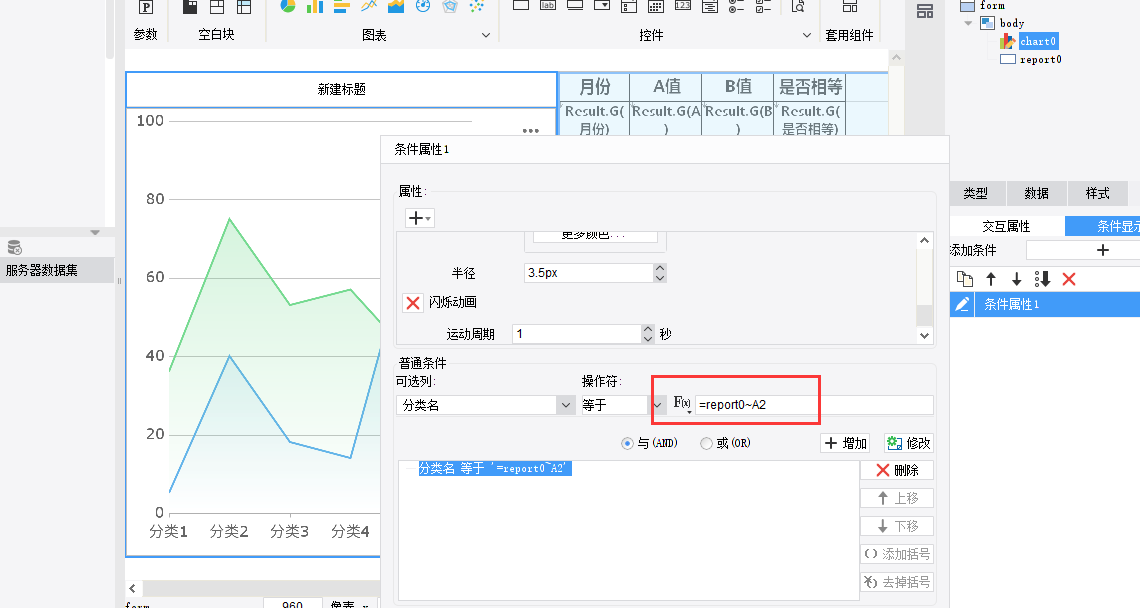Add the radio button group widget
The width and height of the screenshot is (1140, 608).
736,7
